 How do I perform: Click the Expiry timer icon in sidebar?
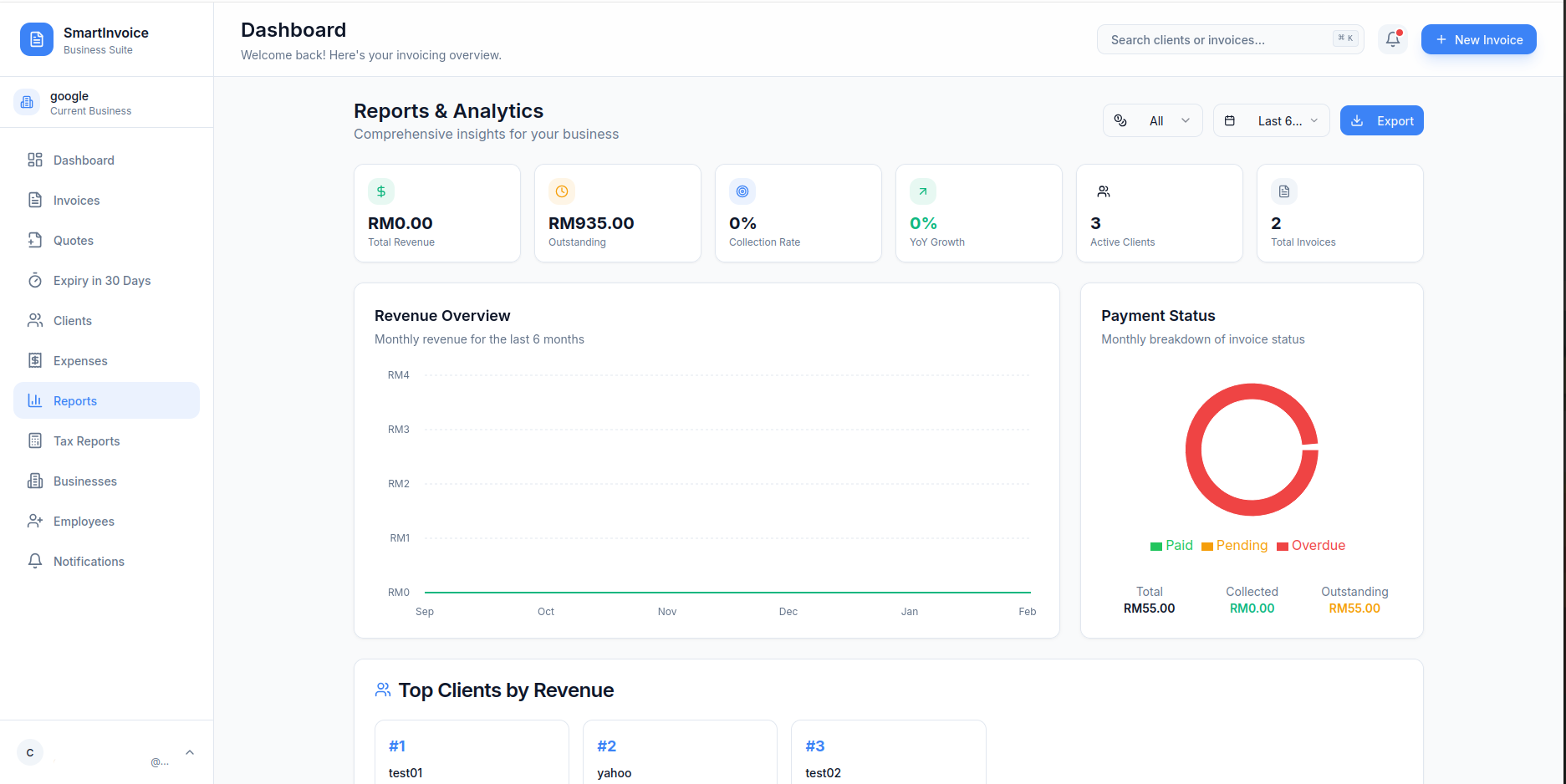35,280
